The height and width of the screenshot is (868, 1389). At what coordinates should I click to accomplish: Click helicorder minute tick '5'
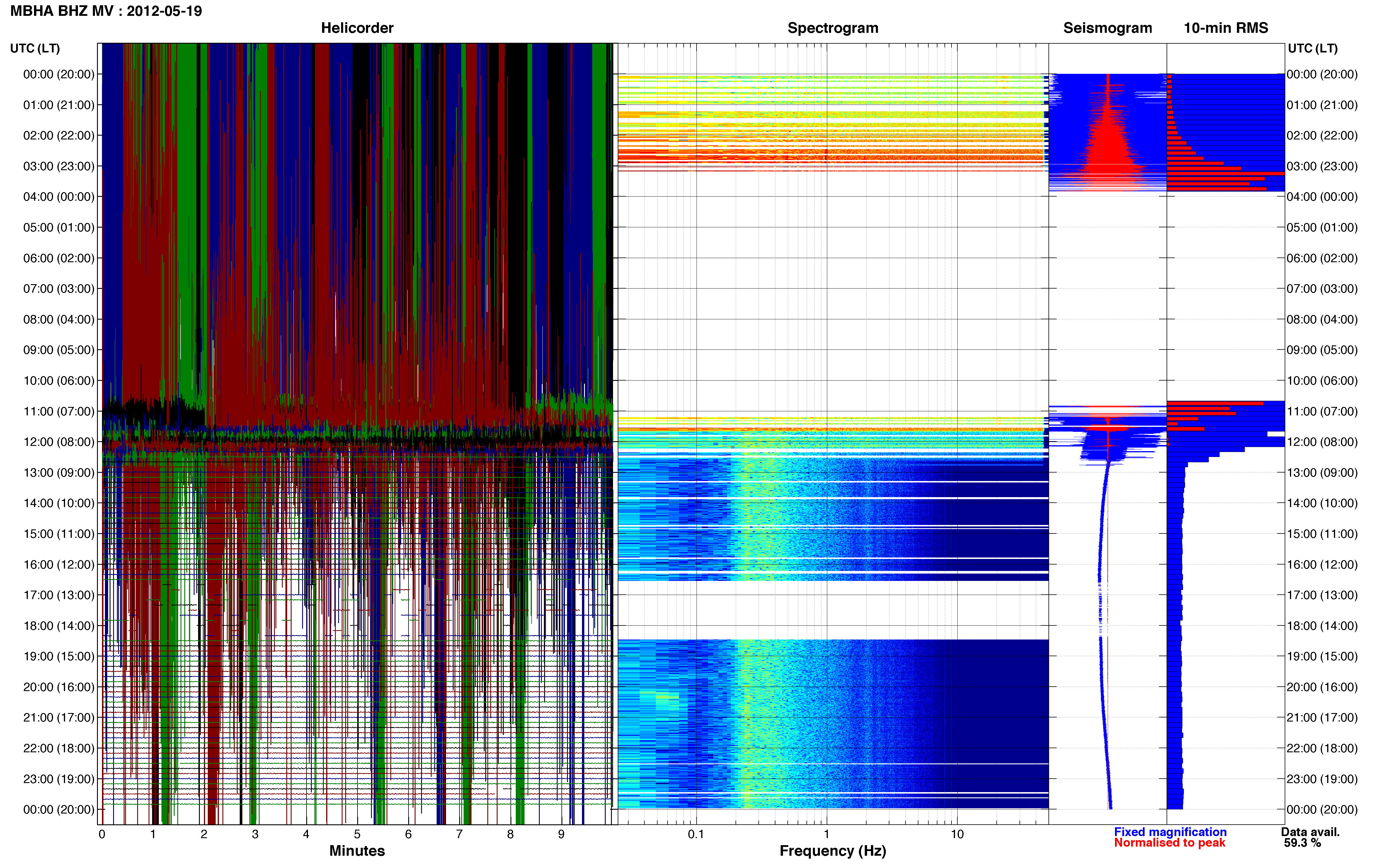click(357, 834)
